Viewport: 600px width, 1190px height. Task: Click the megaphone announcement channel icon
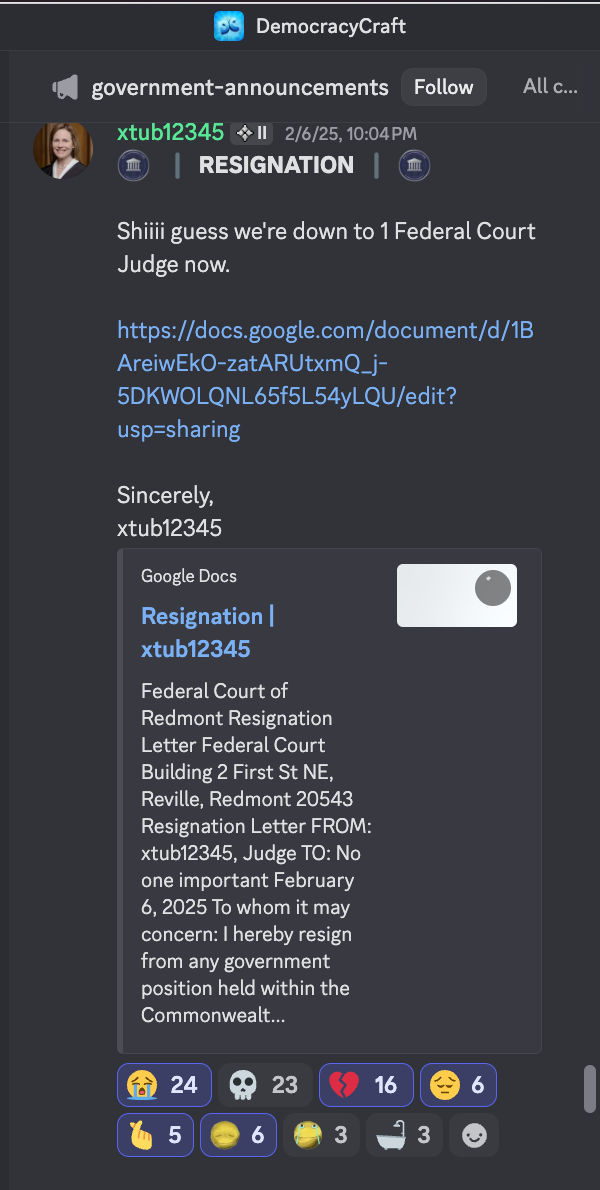point(65,87)
